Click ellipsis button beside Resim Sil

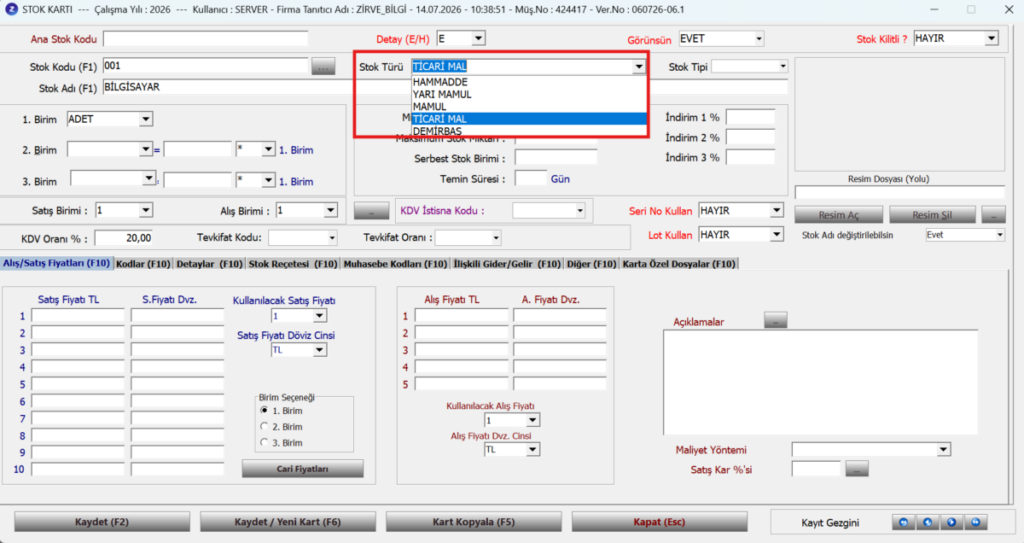(993, 214)
